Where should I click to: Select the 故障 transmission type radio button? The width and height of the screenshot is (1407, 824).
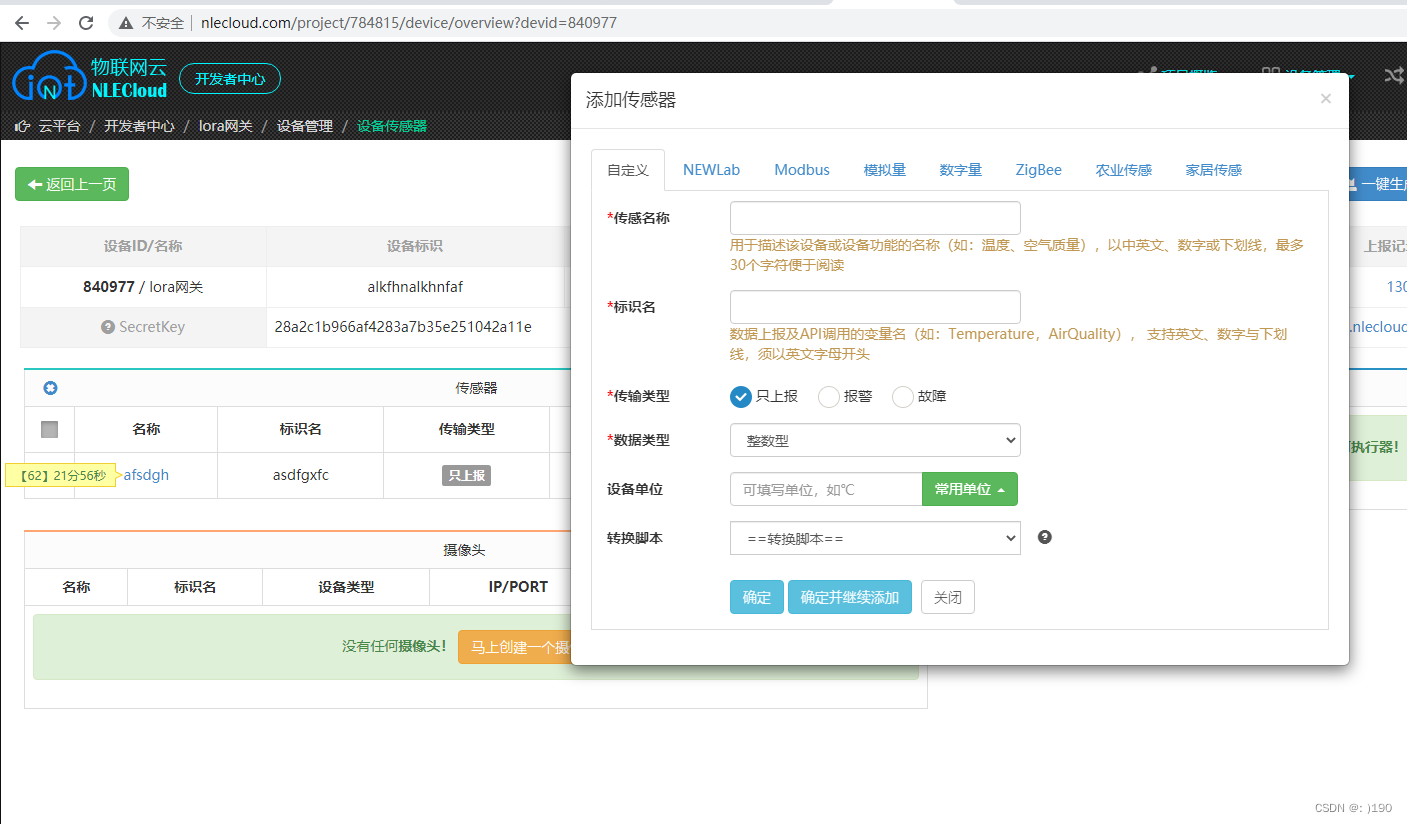click(x=902, y=397)
